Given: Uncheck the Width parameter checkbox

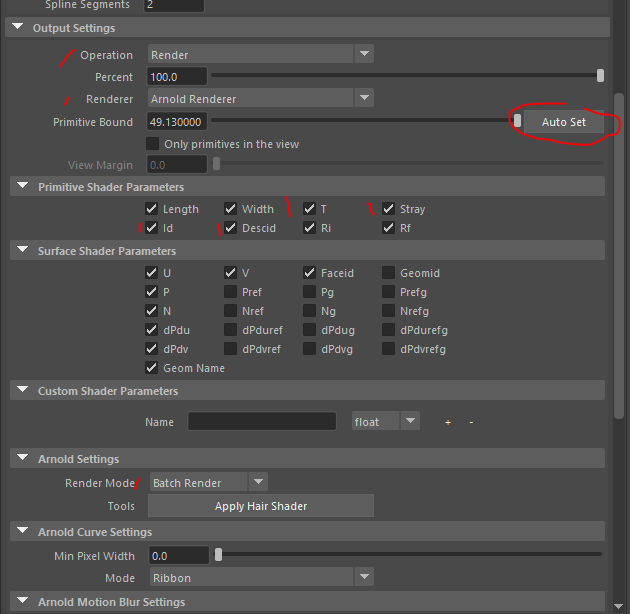Looking at the screenshot, I should click(230, 209).
